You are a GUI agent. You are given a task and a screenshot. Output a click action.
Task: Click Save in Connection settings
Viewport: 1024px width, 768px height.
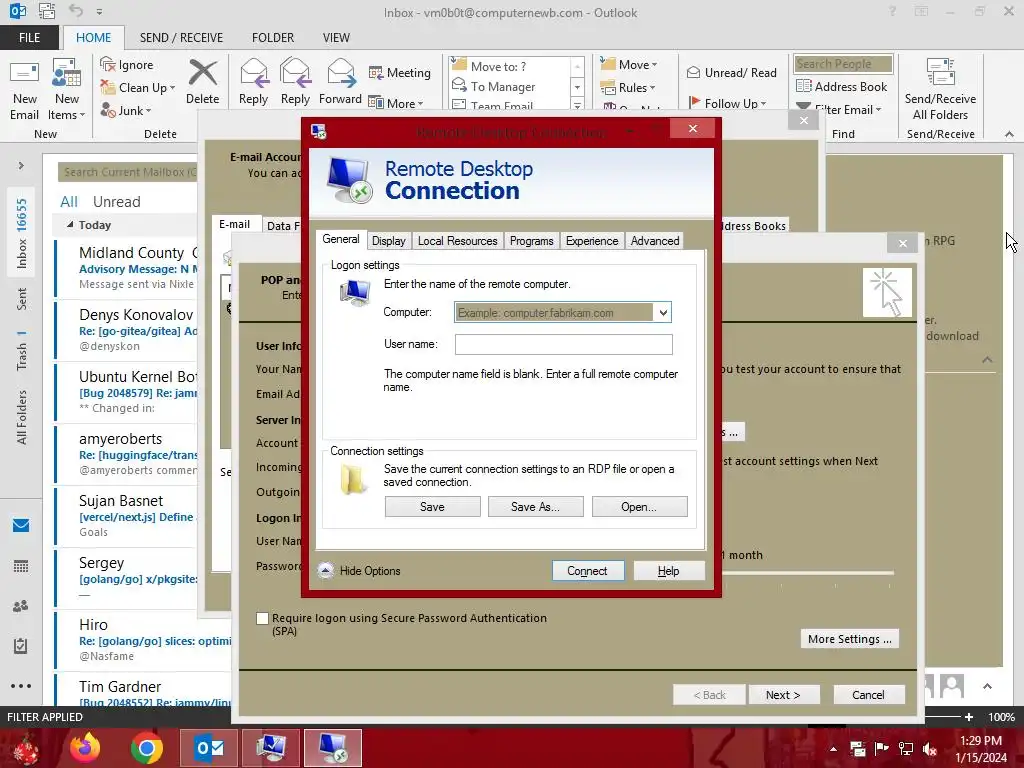pos(432,507)
